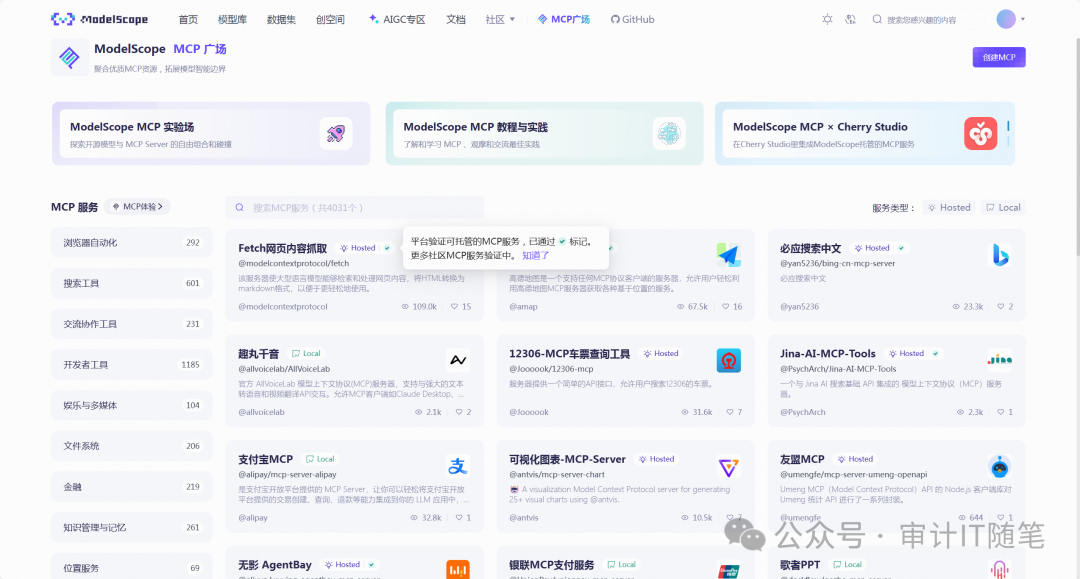1080x579 pixels.
Task: Open 数据集 in the top navigation
Action: click(281, 19)
